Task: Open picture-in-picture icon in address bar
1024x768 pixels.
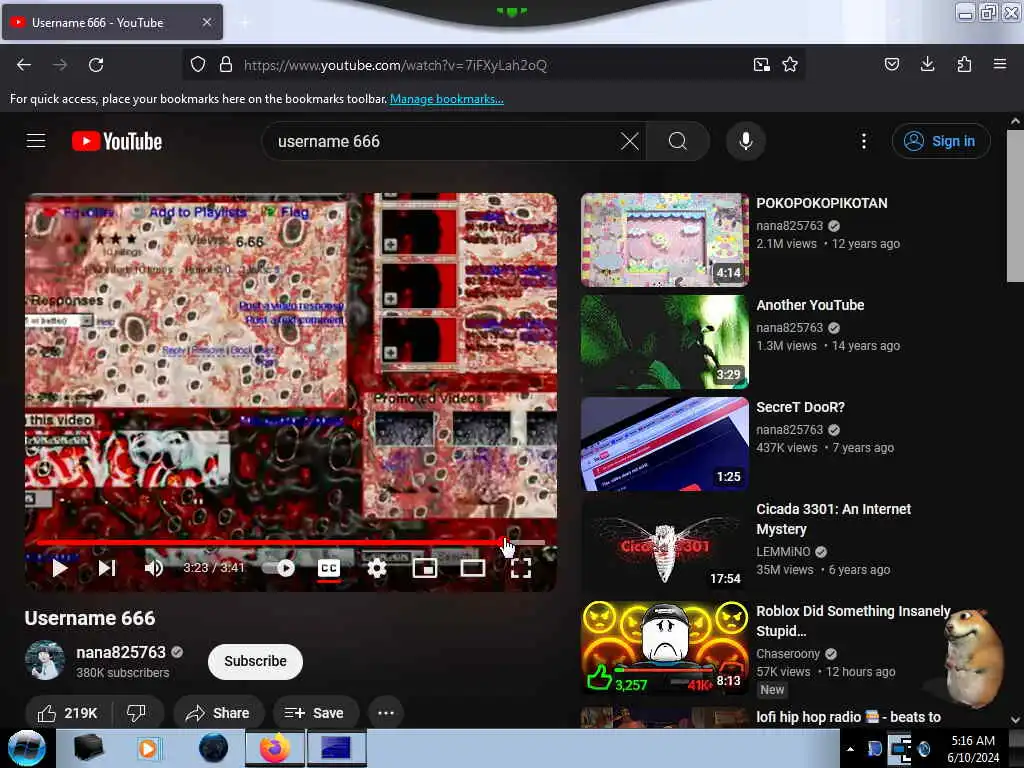Action: (x=761, y=65)
